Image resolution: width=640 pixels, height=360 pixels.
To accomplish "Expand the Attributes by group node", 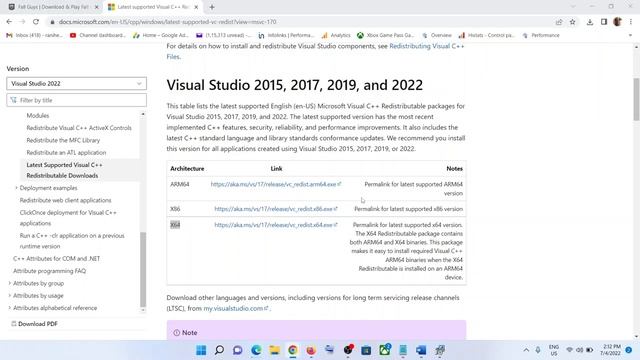I will [x=10, y=283].
